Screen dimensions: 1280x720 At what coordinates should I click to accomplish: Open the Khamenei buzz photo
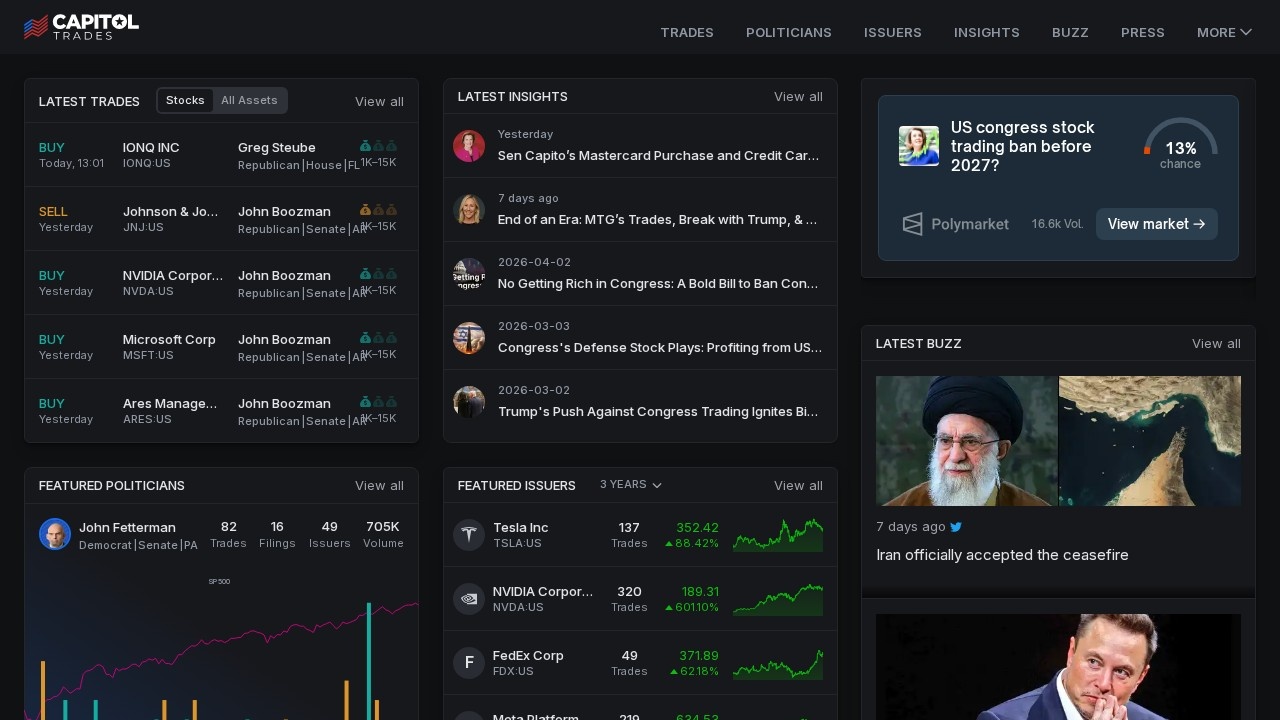coord(966,441)
